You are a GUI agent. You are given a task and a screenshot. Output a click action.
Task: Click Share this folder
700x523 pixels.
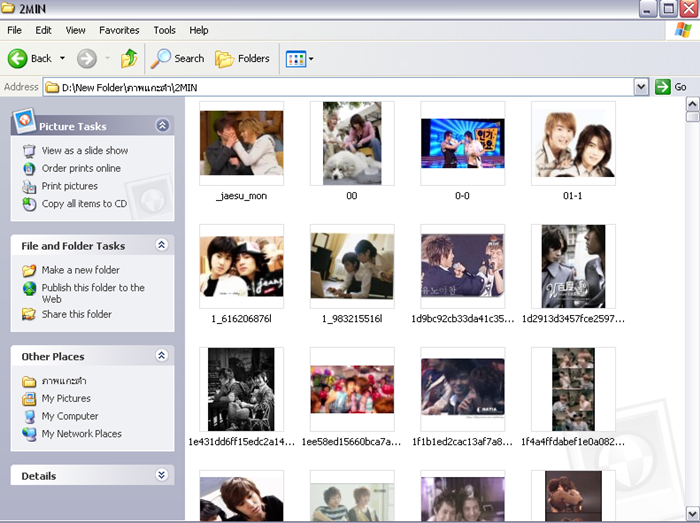coord(77,314)
